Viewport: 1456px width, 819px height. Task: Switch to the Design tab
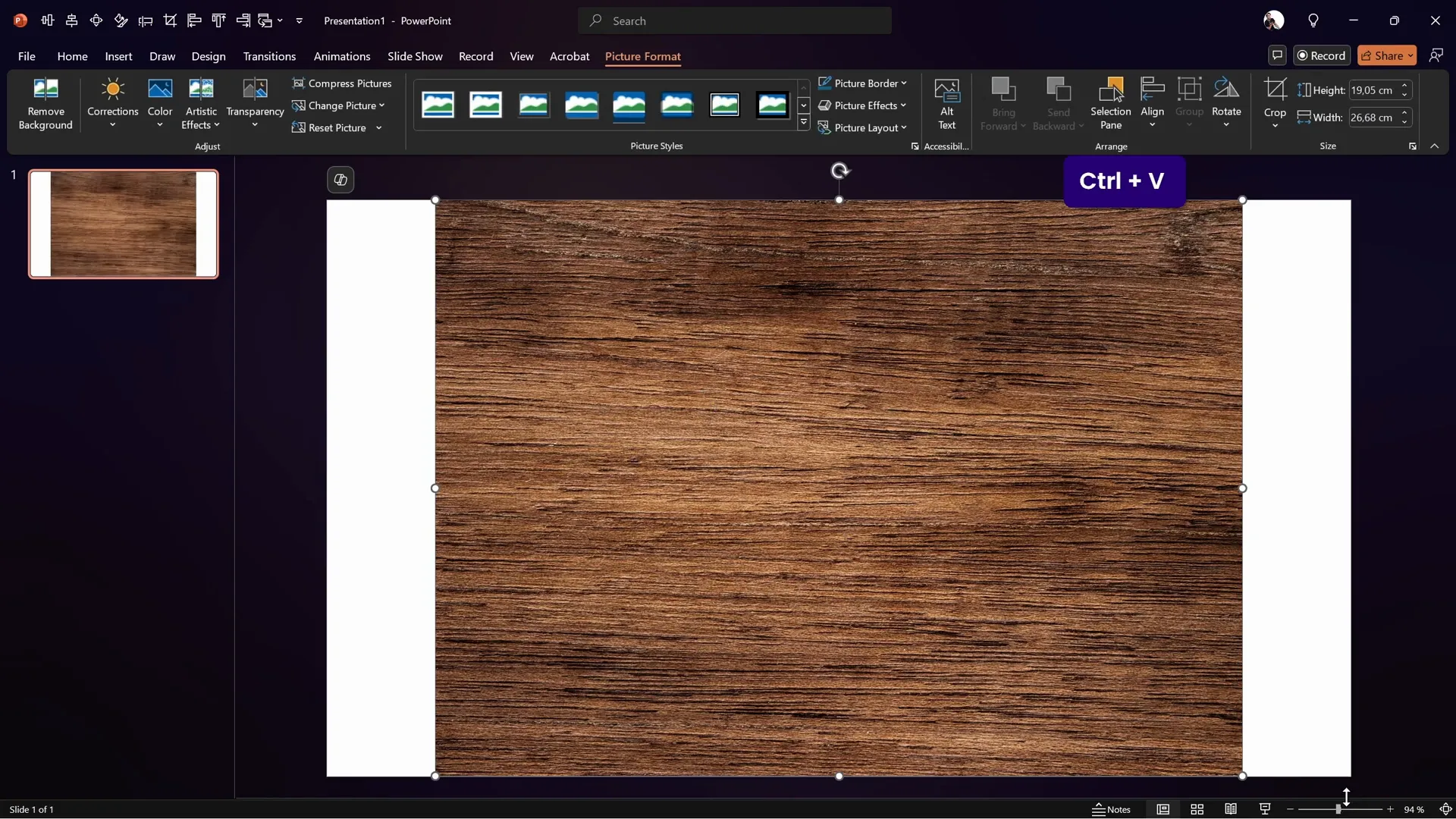coord(209,56)
